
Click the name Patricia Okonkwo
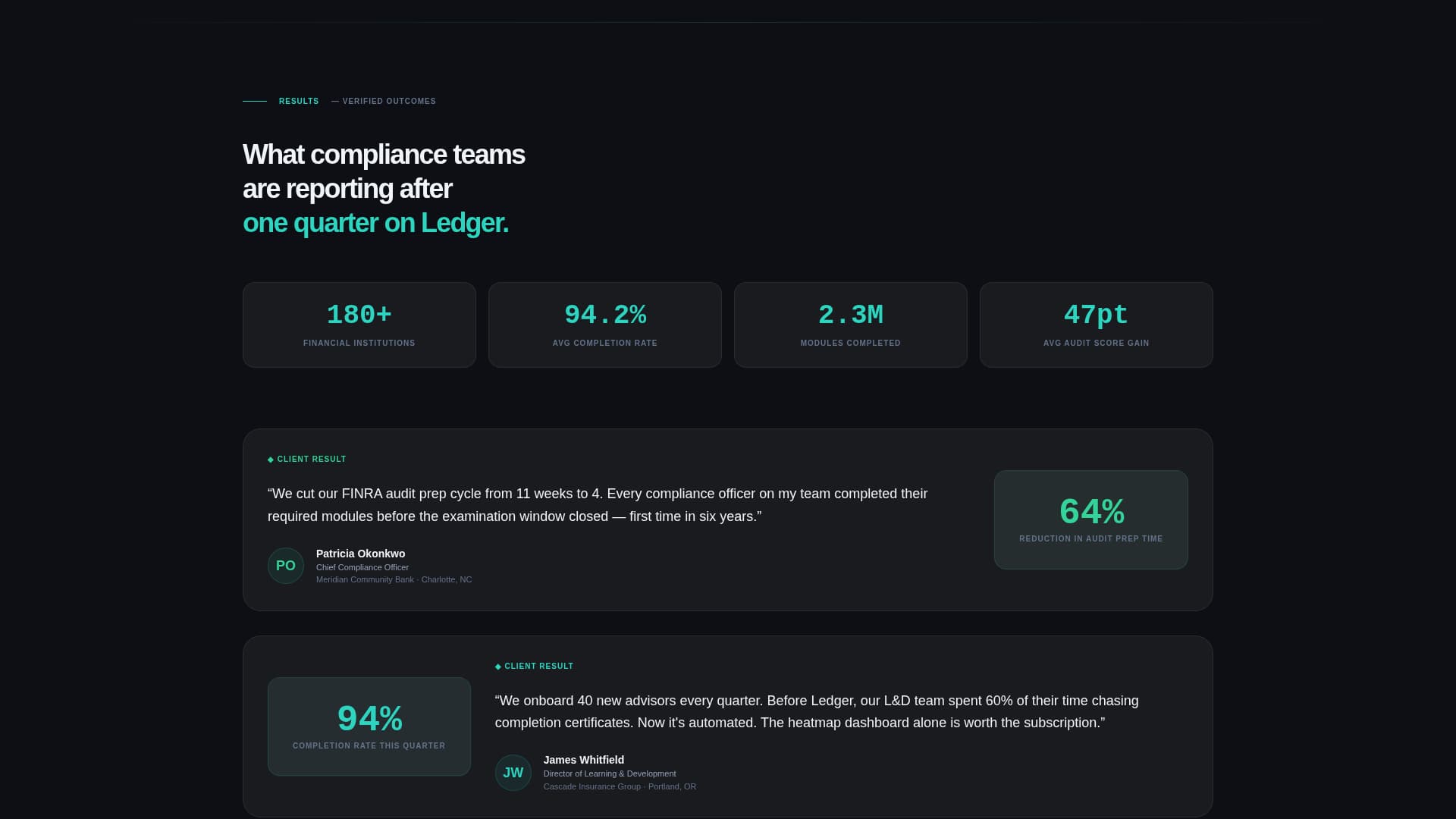coord(361,554)
